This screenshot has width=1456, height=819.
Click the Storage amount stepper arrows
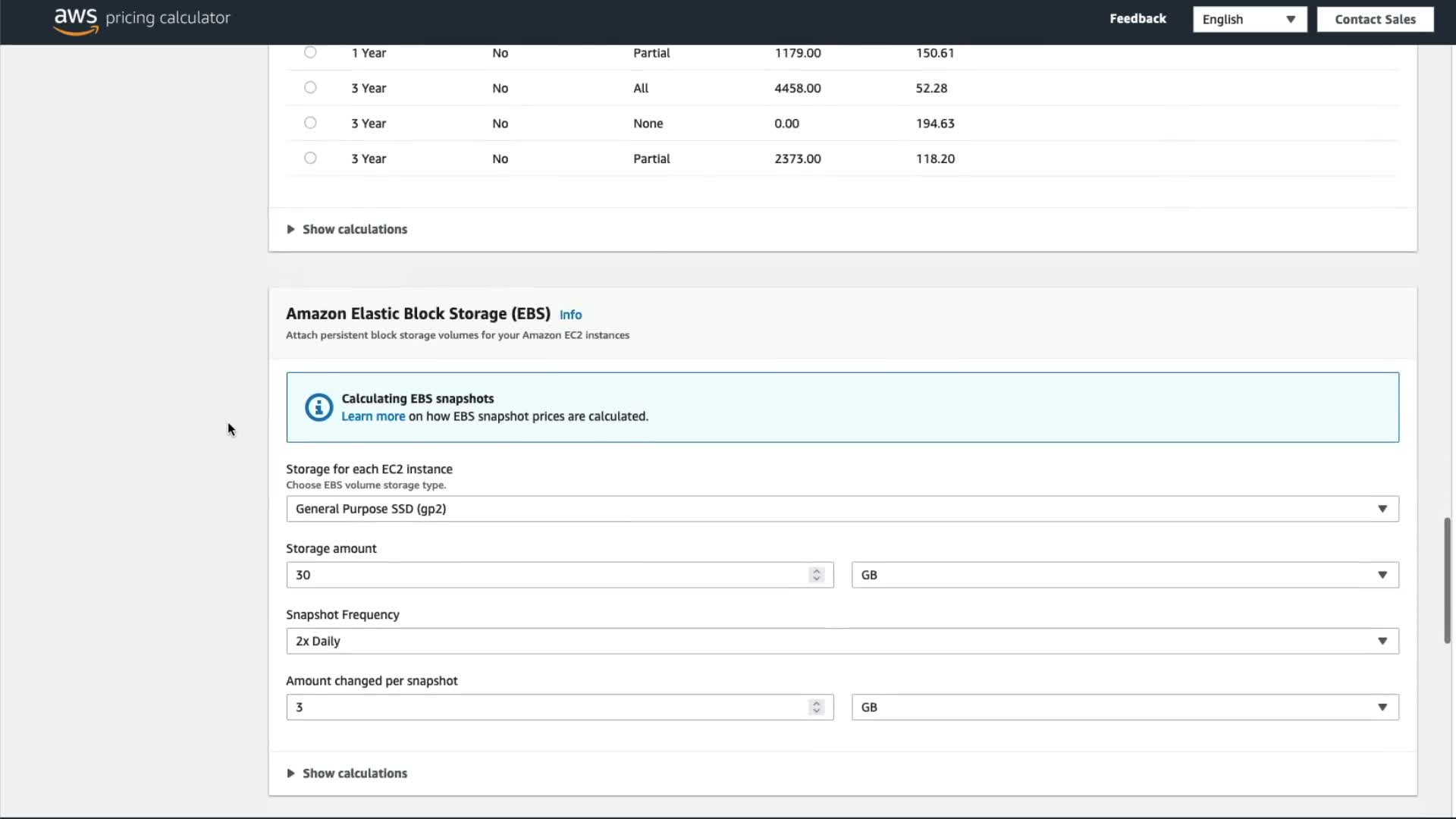point(816,575)
